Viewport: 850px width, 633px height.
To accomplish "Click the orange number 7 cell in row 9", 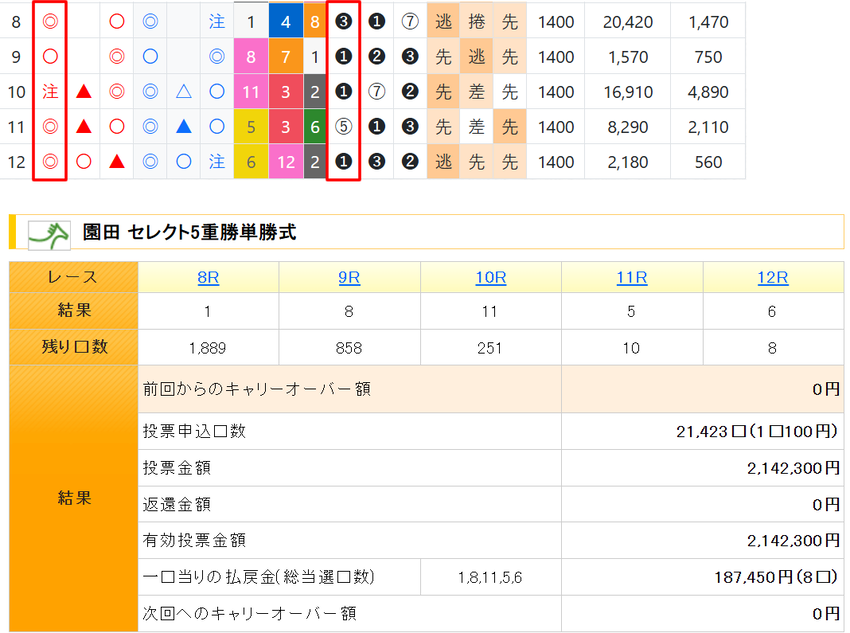I will pos(286,57).
